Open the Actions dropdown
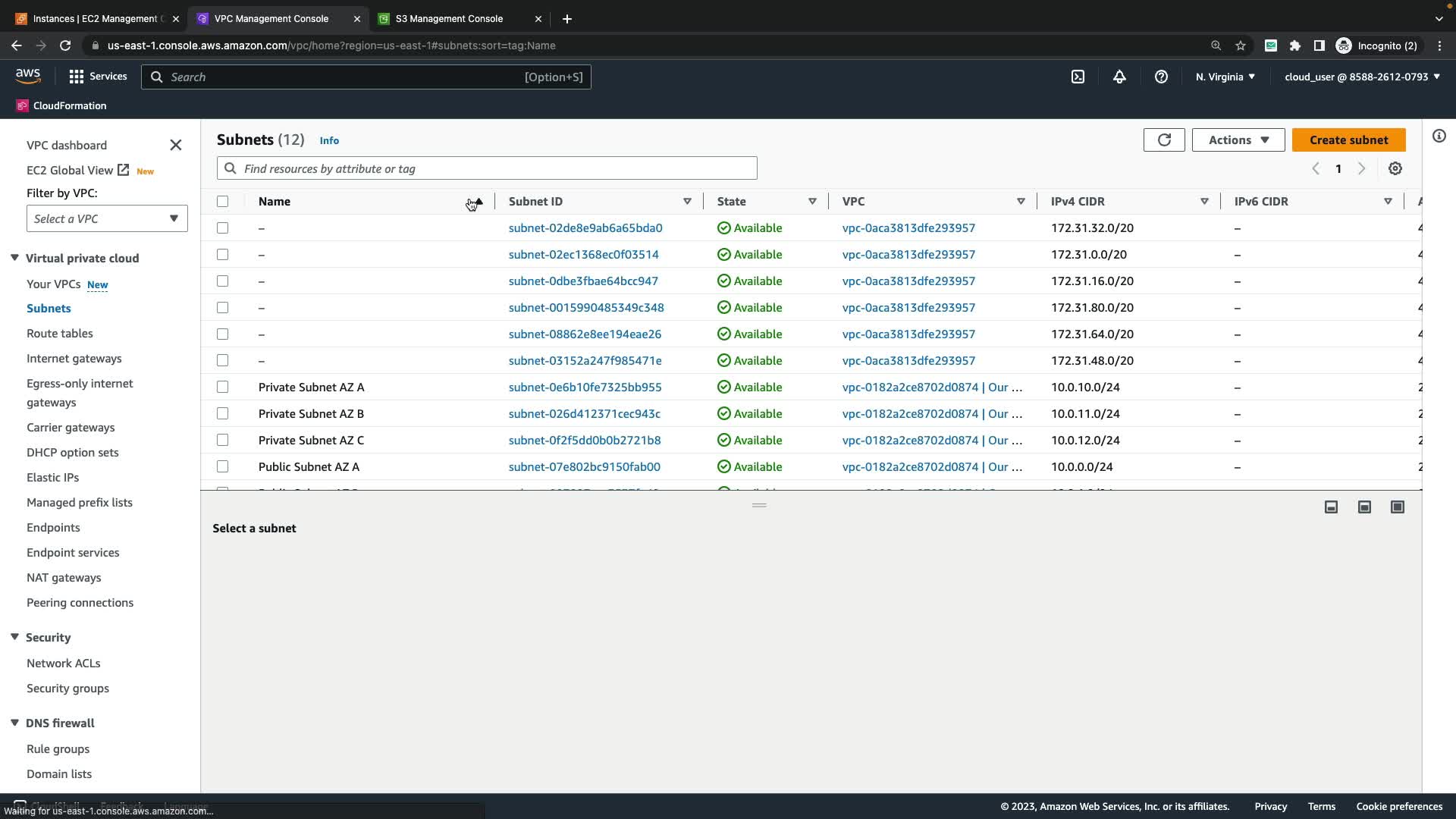Screen dimensions: 1456x819 click(x=1238, y=140)
